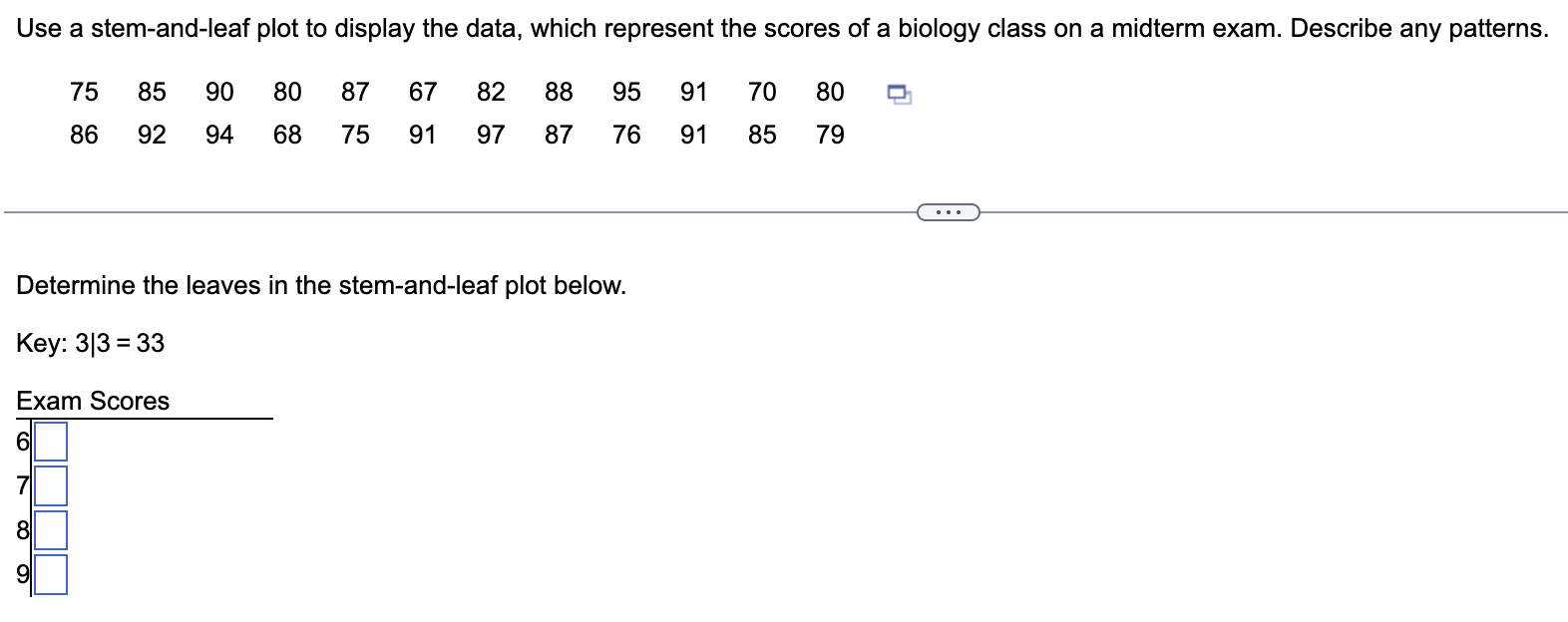
Task: Focus the stem 9 leaf input field
Action: [52, 574]
